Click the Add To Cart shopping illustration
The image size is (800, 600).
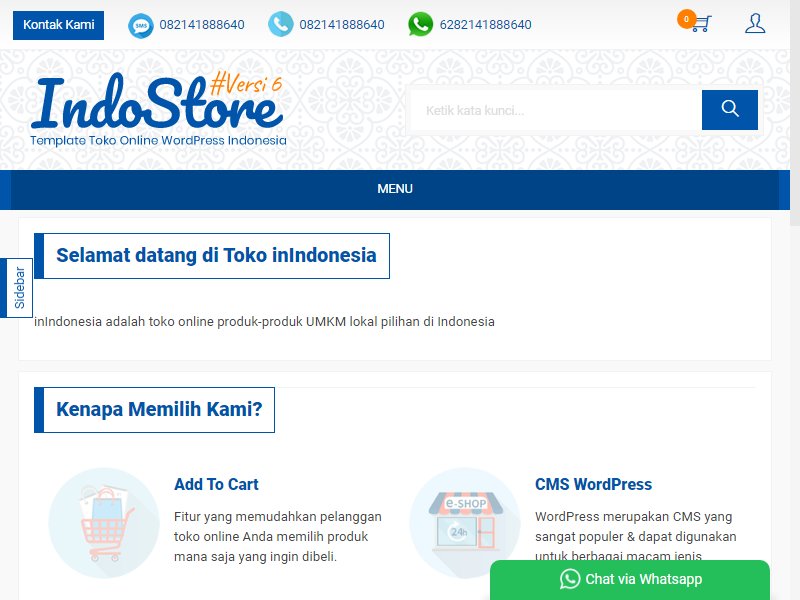point(104,523)
